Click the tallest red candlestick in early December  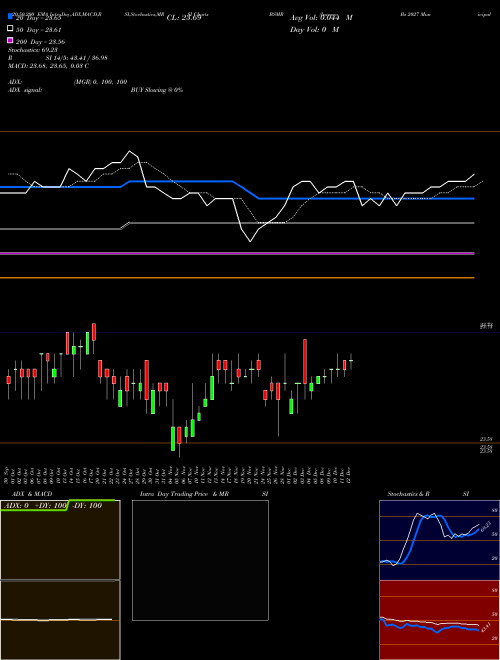point(305,361)
